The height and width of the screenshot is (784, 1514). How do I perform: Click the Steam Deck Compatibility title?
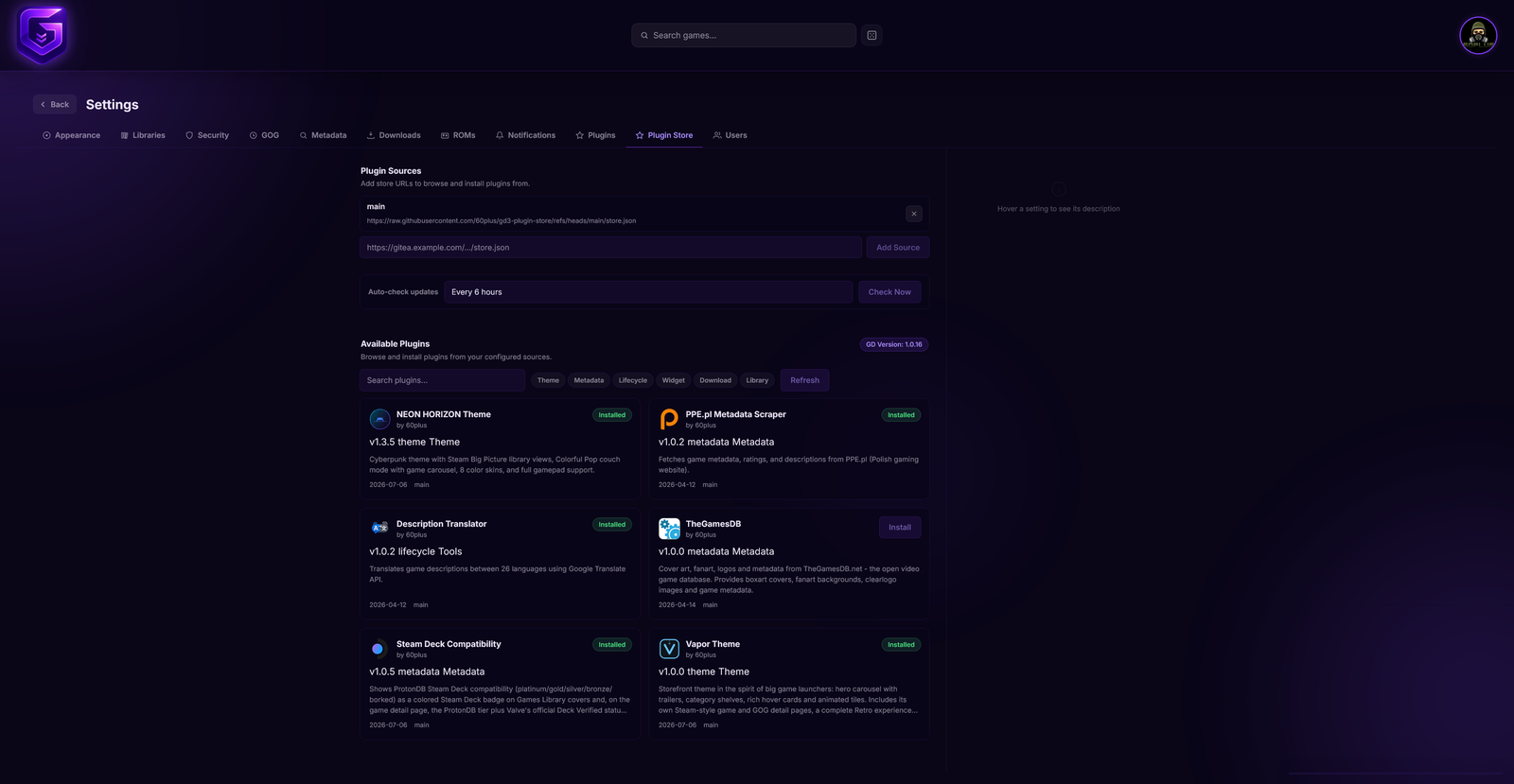pos(449,644)
